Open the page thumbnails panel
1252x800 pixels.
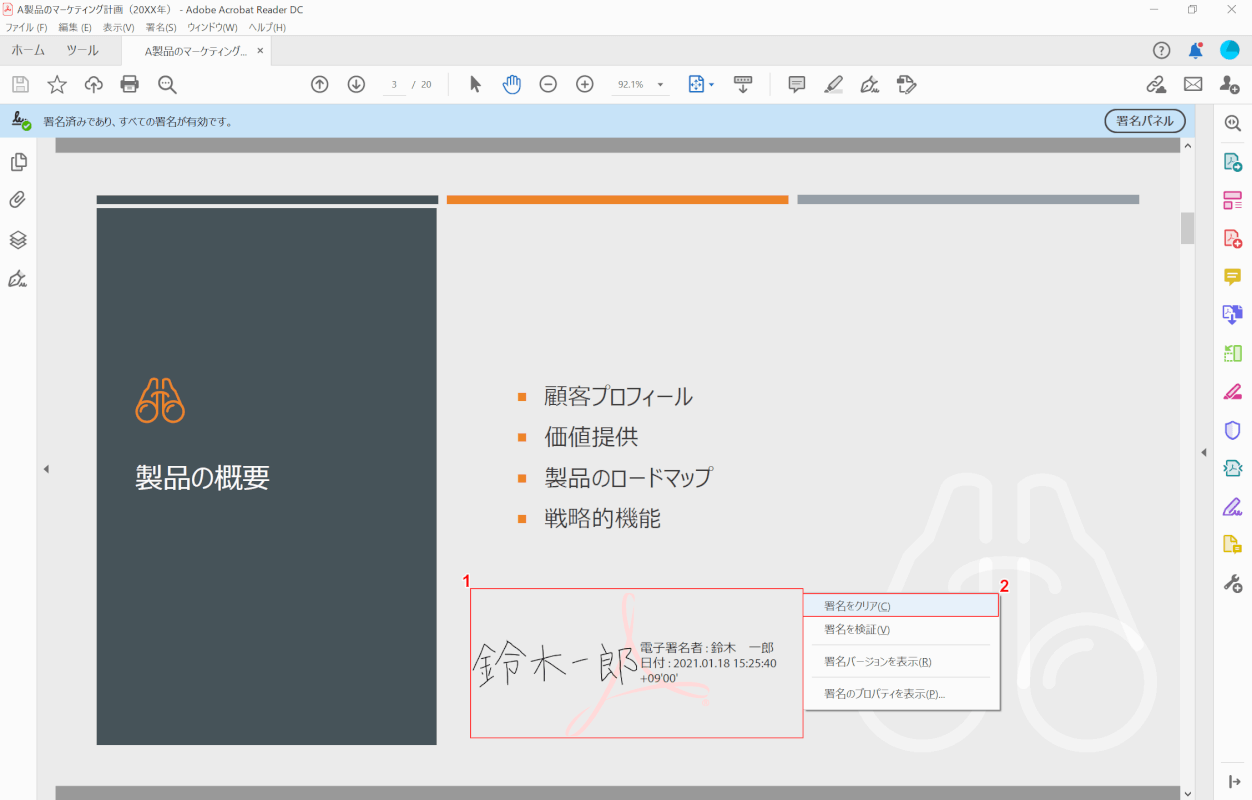coord(18,161)
